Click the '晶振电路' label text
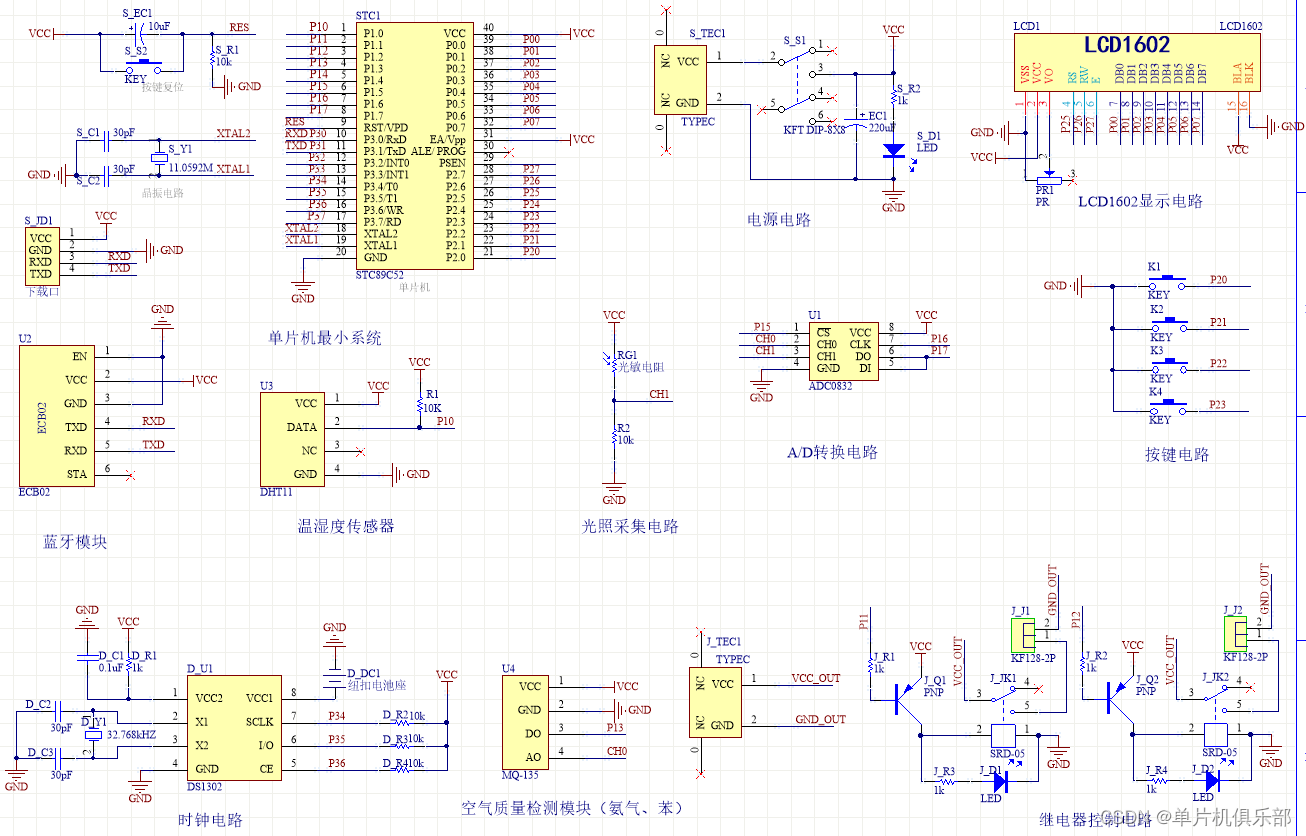The height and width of the screenshot is (836, 1306). tap(163, 193)
